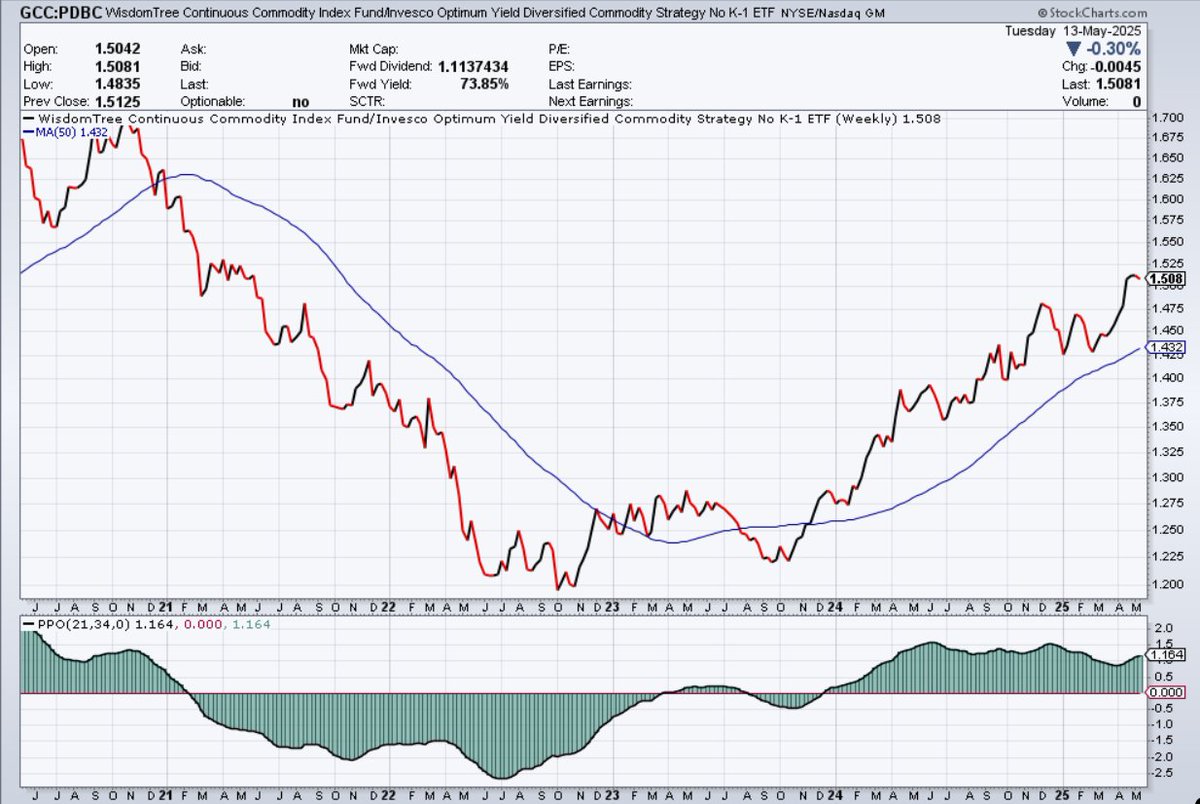Click the 1.700 price axis label
Image resolution: width=1200 pixels, height=804 pixels.
[1166, 119]
